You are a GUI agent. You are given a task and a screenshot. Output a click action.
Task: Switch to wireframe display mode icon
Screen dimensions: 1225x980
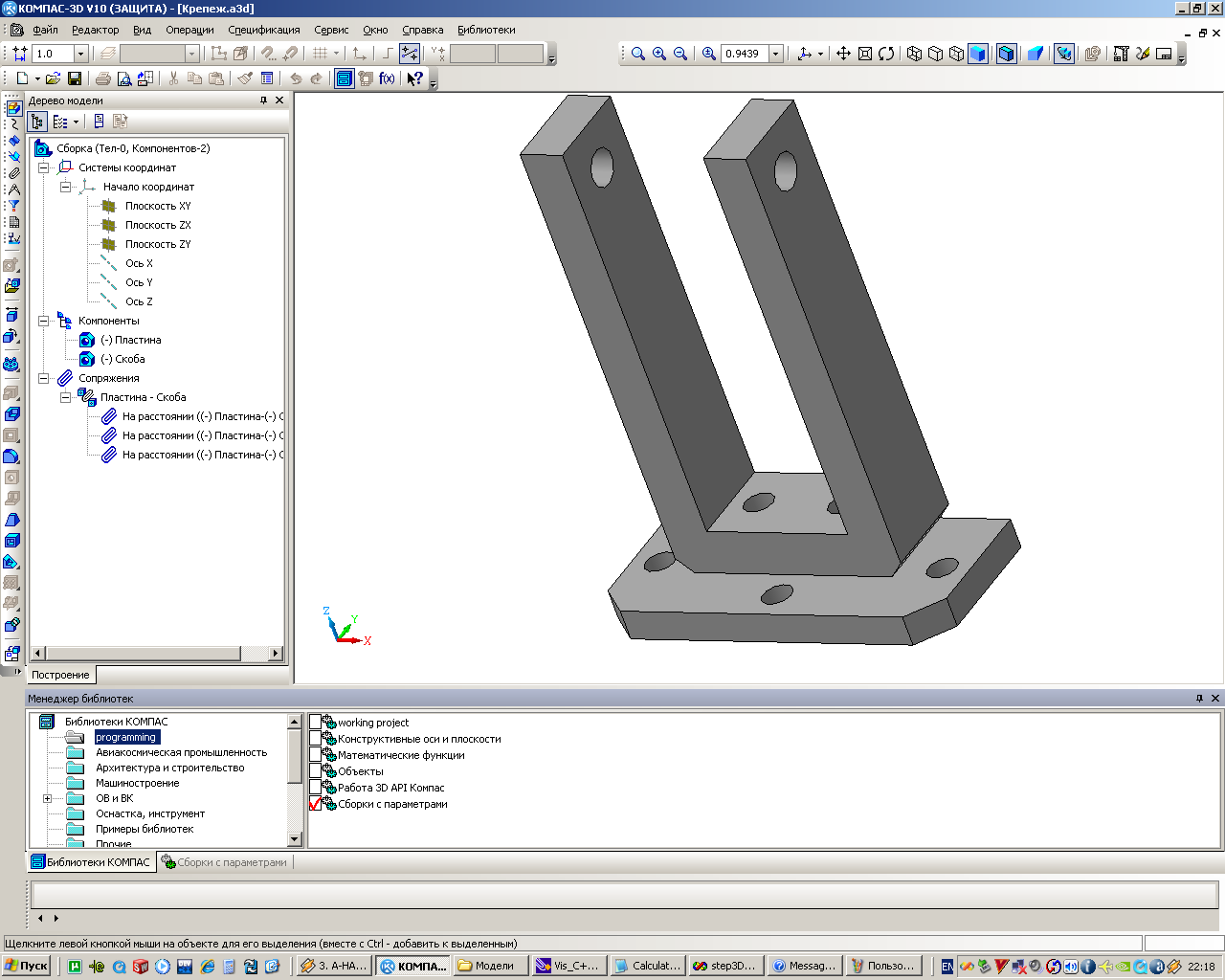(x=914, y=54)
